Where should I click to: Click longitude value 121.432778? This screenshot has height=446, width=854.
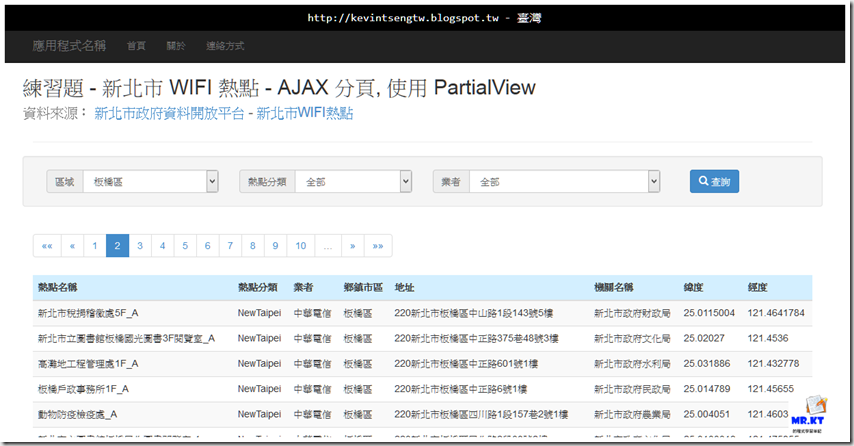[x=773, y=363]
